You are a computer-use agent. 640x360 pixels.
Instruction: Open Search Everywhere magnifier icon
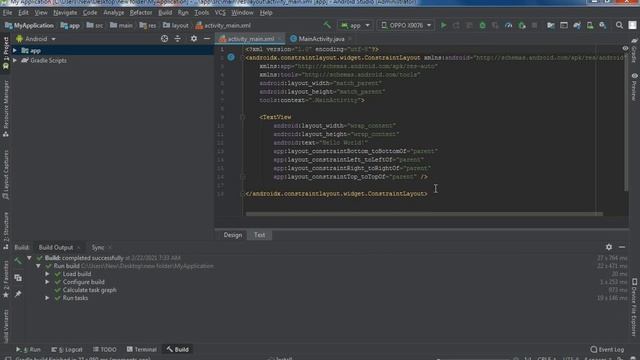click(619, 25)
